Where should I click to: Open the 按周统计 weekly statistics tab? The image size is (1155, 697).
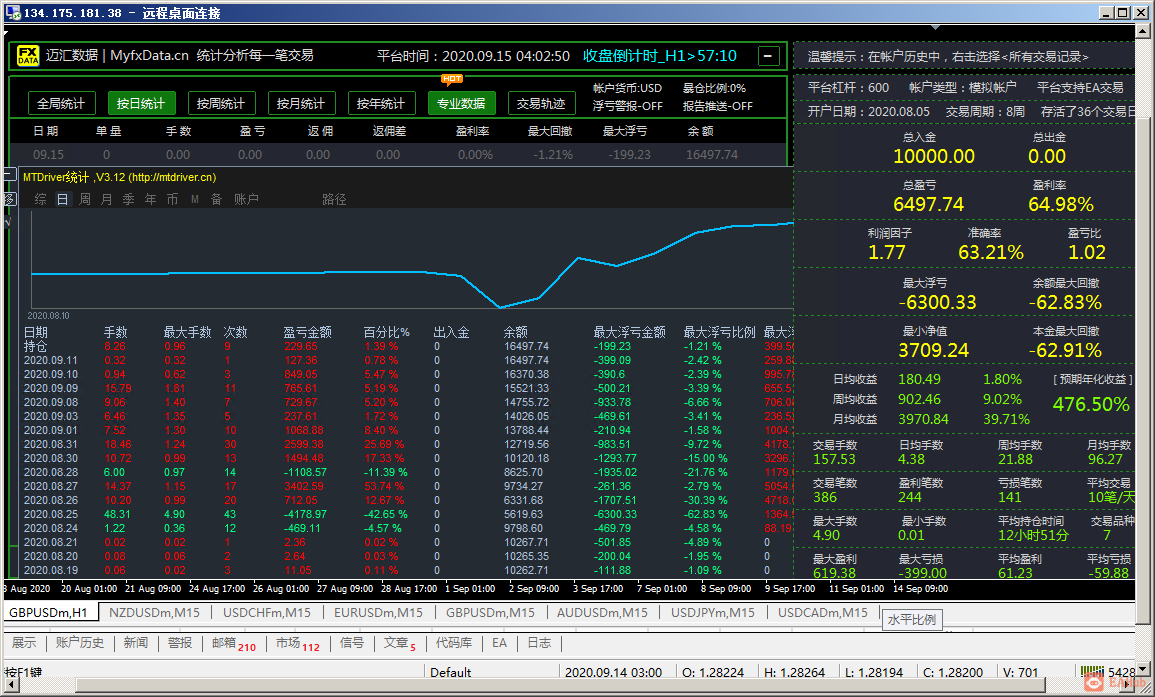[x=221, y=103]
